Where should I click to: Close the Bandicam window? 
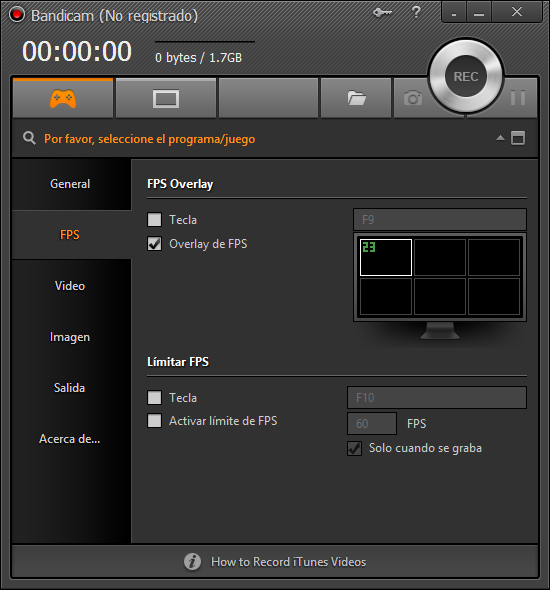point(517,12)
